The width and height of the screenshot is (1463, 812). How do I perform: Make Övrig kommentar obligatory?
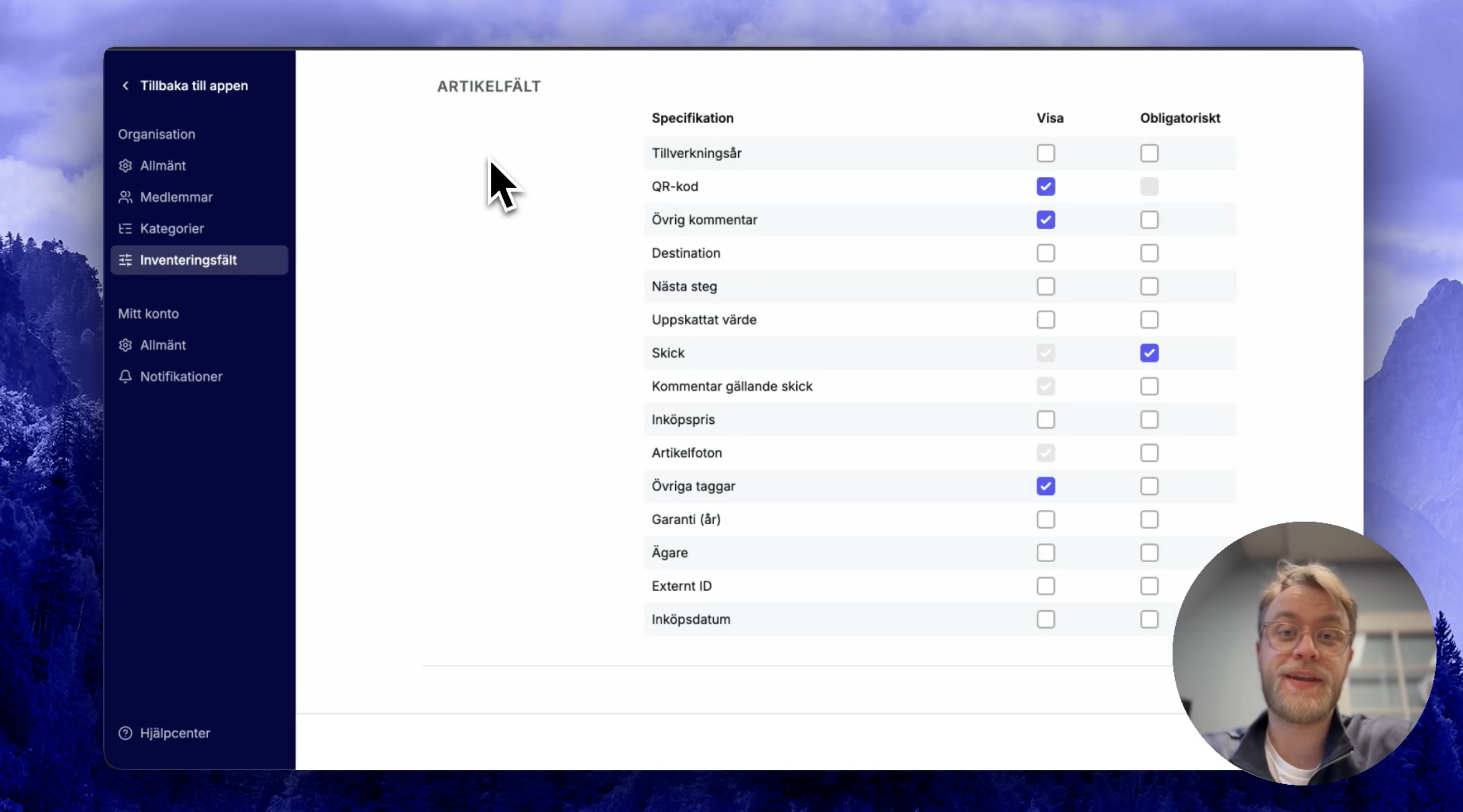click(1149, 220)
